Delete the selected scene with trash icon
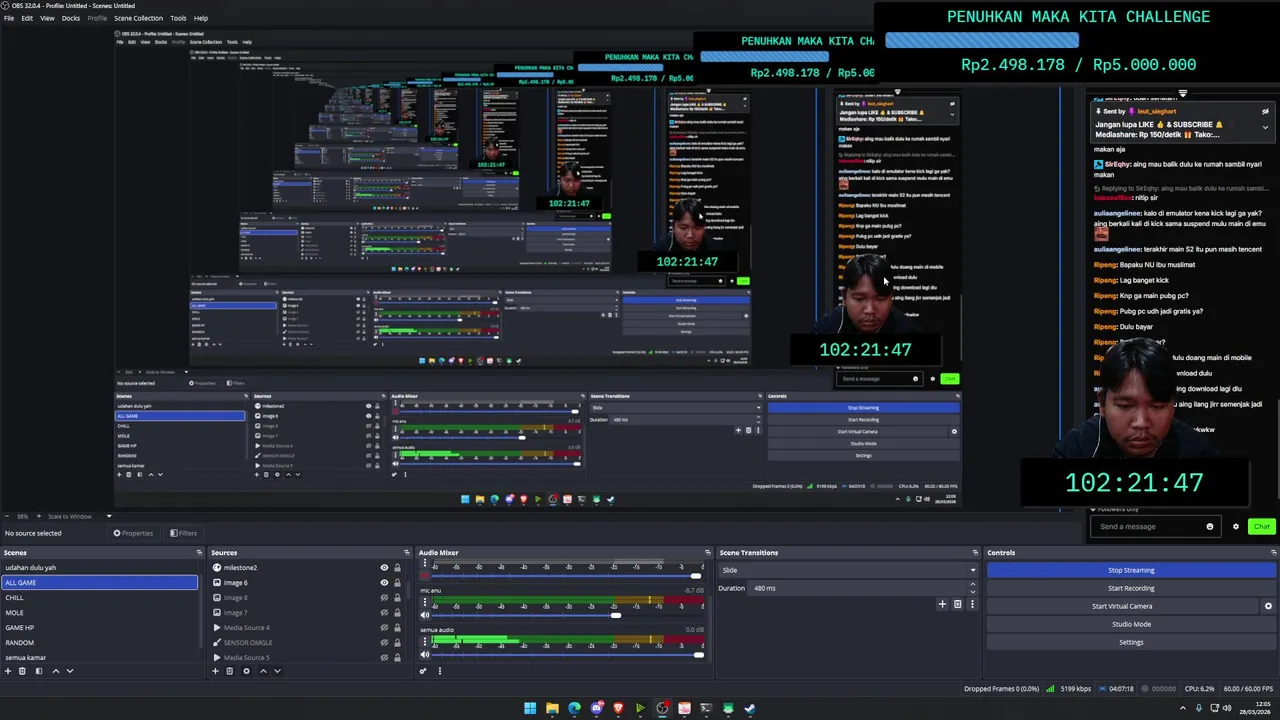1280x720 pixels. click(22, 671)
